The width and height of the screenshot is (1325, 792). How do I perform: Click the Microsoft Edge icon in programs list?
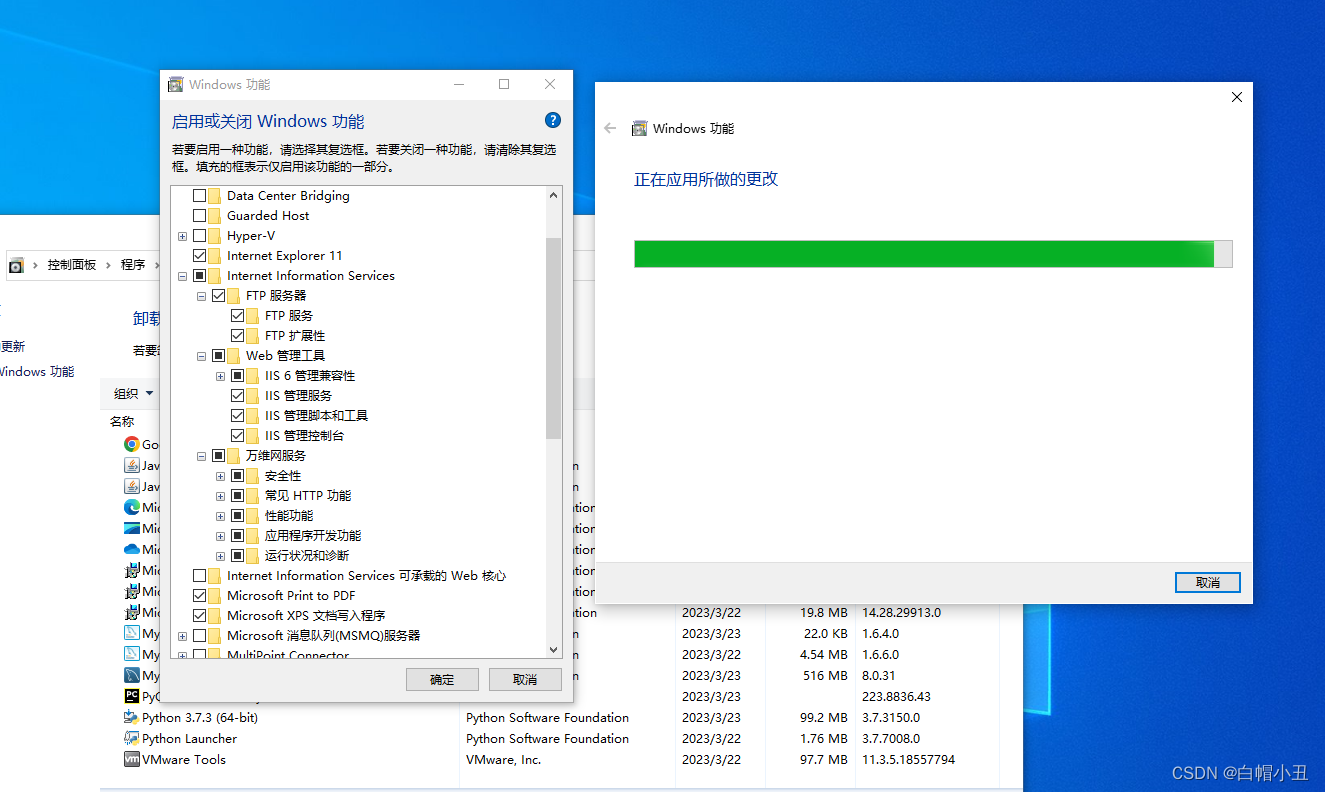pyautogui.click(x=132, y=507)
